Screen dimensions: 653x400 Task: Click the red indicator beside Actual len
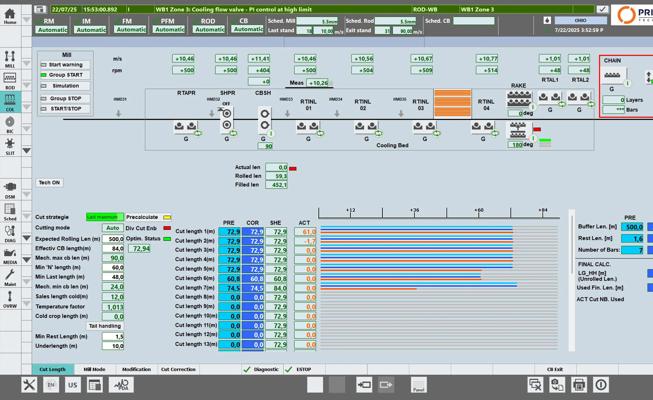[293, 168]
